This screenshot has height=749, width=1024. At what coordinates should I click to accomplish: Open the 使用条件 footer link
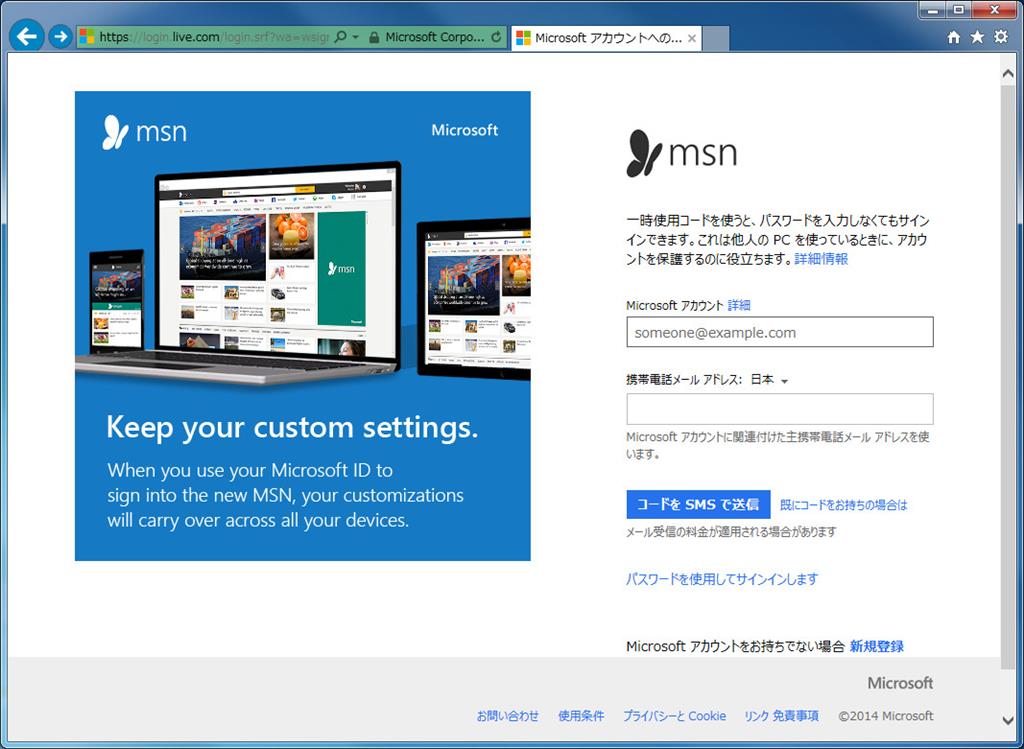tap(581, 716)
